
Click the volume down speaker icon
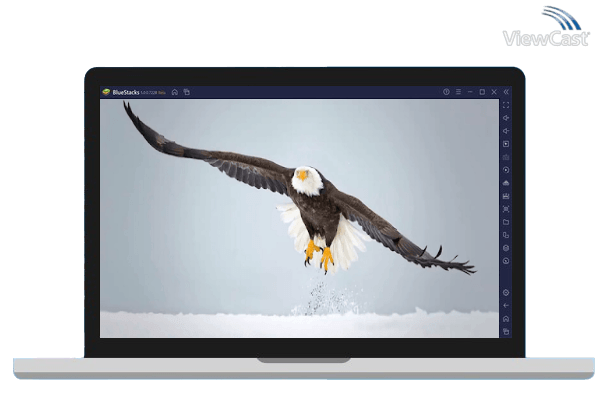click(x=506, y=131)
